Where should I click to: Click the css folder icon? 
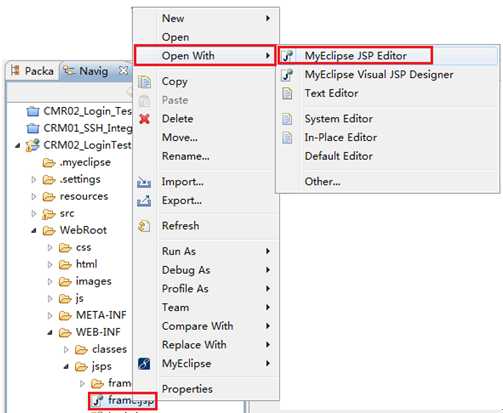point(65,248)
